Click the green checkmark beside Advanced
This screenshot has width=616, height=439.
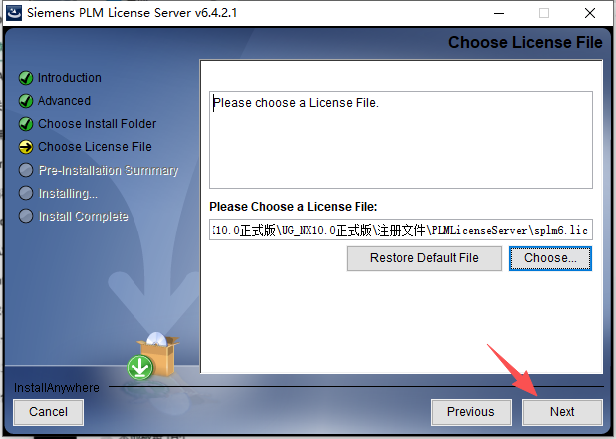coord(26,101)
